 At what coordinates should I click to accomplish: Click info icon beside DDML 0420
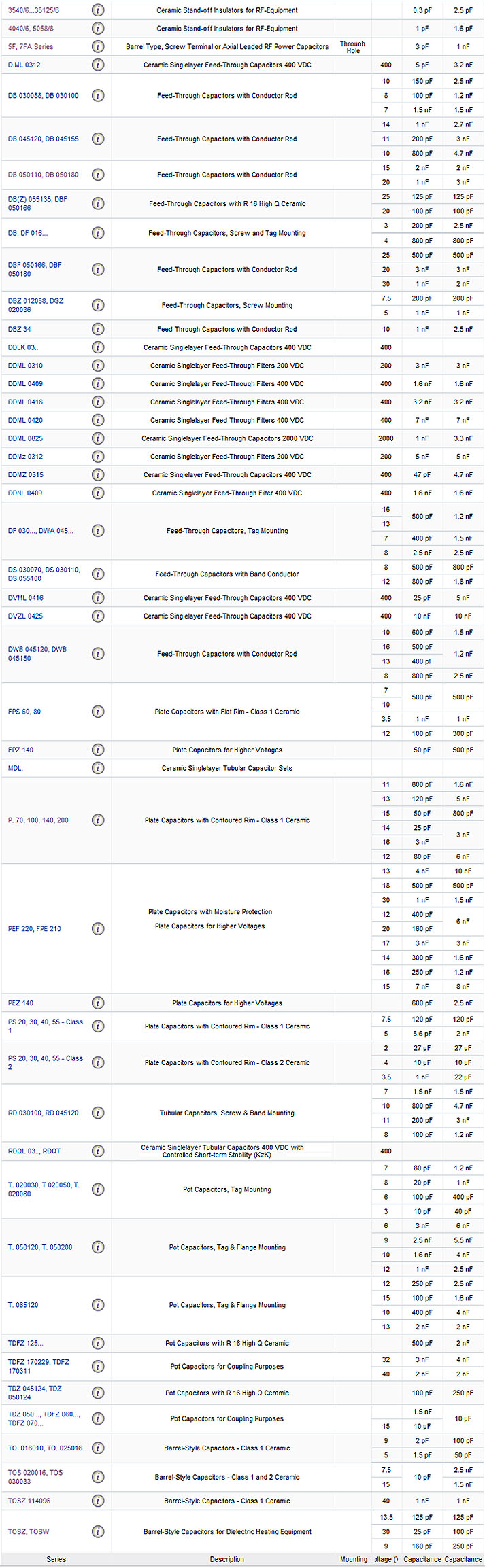pyautogui.click(x=98, y=420)
